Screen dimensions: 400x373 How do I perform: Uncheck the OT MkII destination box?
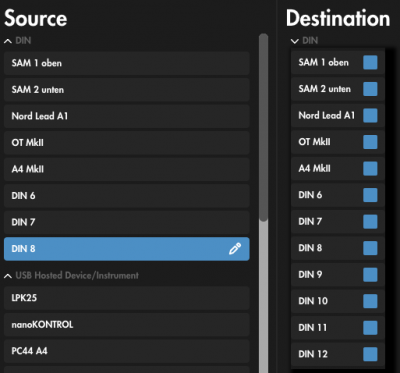pyautogui.click(x=370, y=142)
